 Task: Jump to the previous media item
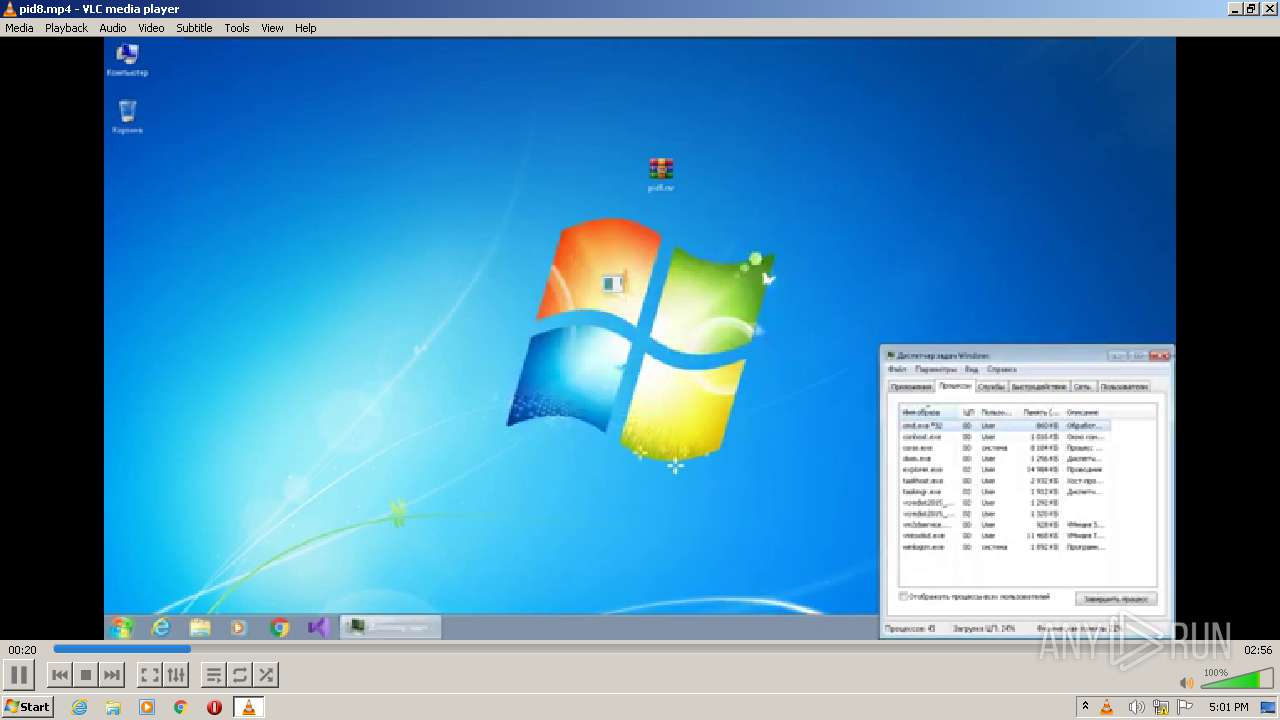coord(60,676)
